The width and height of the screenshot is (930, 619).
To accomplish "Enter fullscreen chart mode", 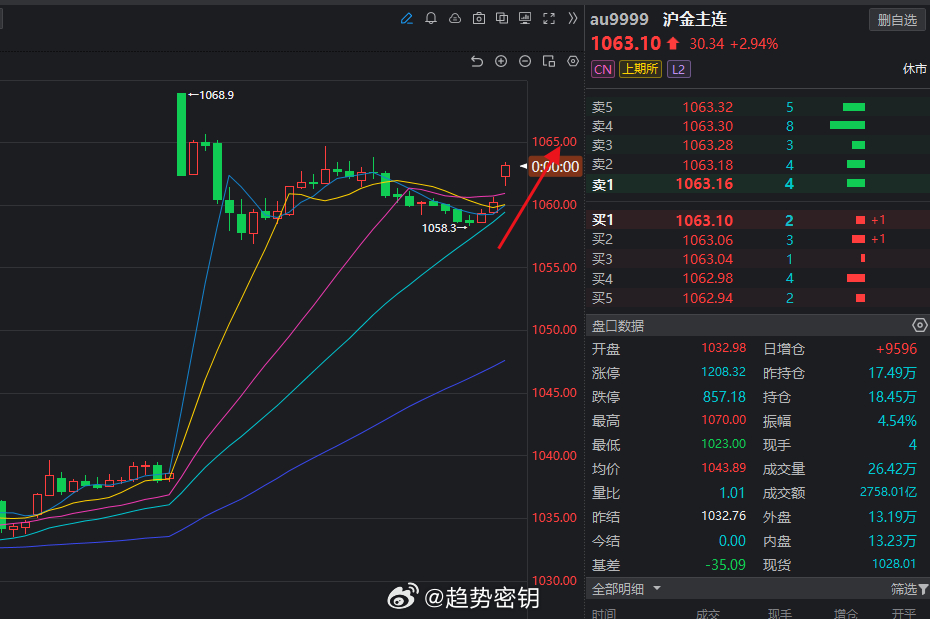I will tap(548, 18).
